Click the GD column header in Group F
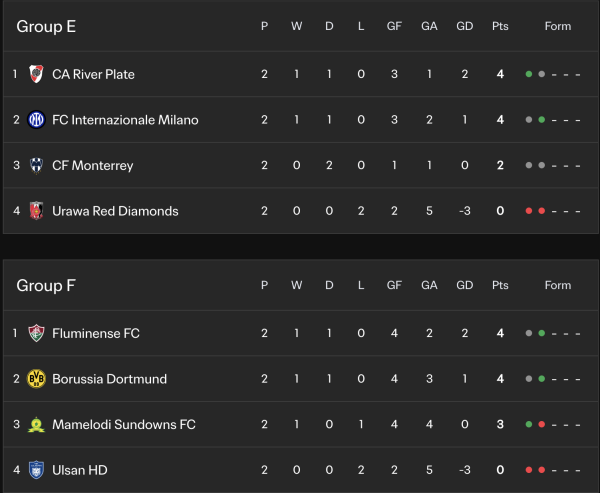 (x=465, y=286)
